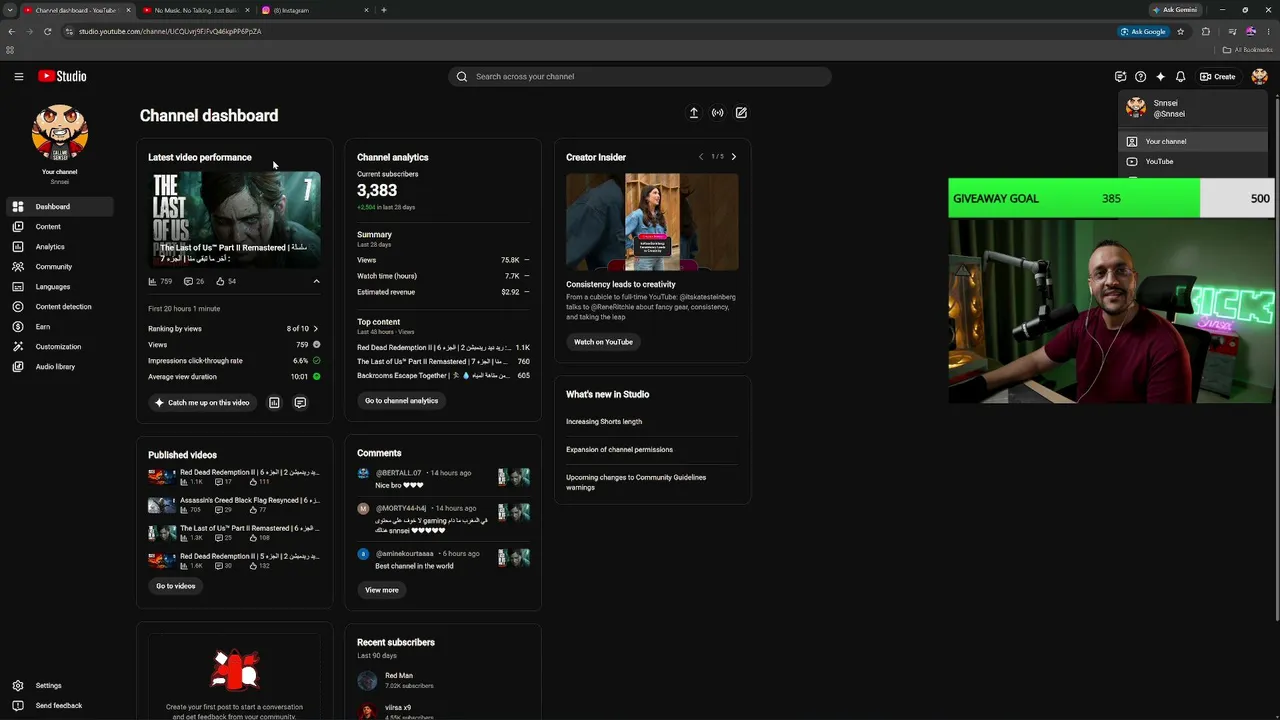Open the Creator Insider video thumbnail
This screenshot has width=1280, height=720.
click(652, 222)
